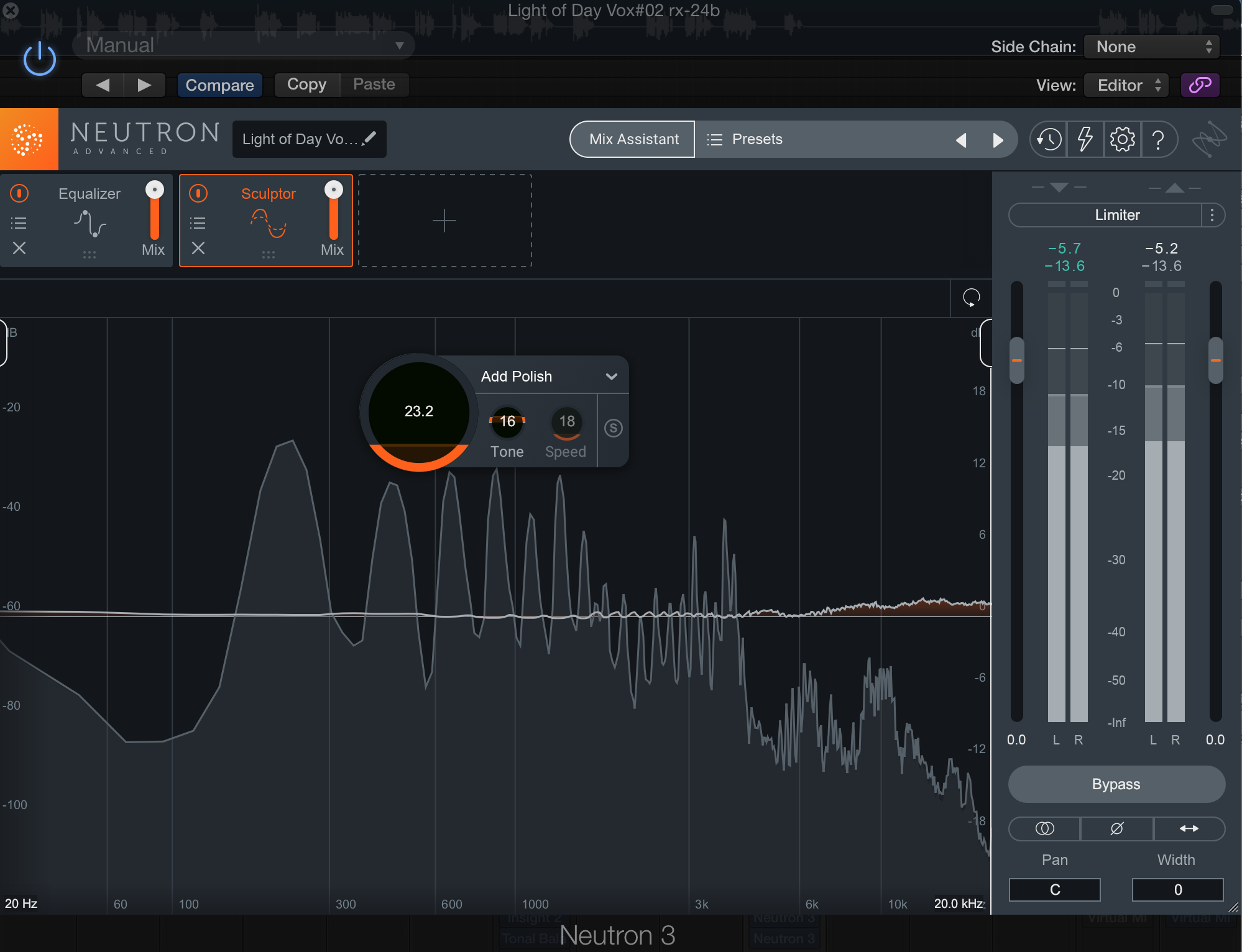1242x952 pixels.
Task: Click the pencil rename icon
Action: pyautogui.click(x=369, y=138)
